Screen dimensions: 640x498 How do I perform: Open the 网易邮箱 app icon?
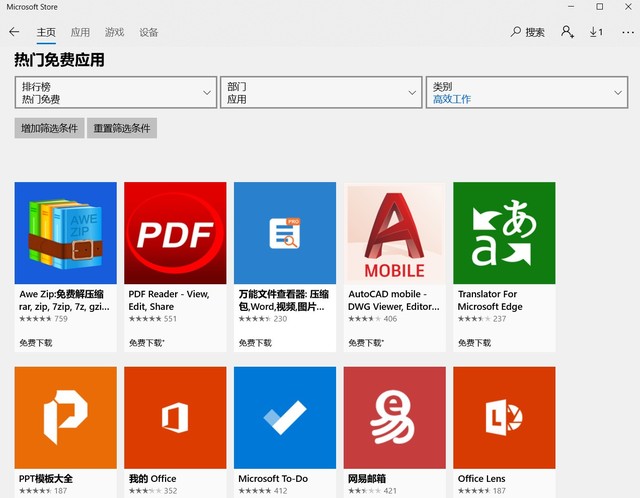395,418
